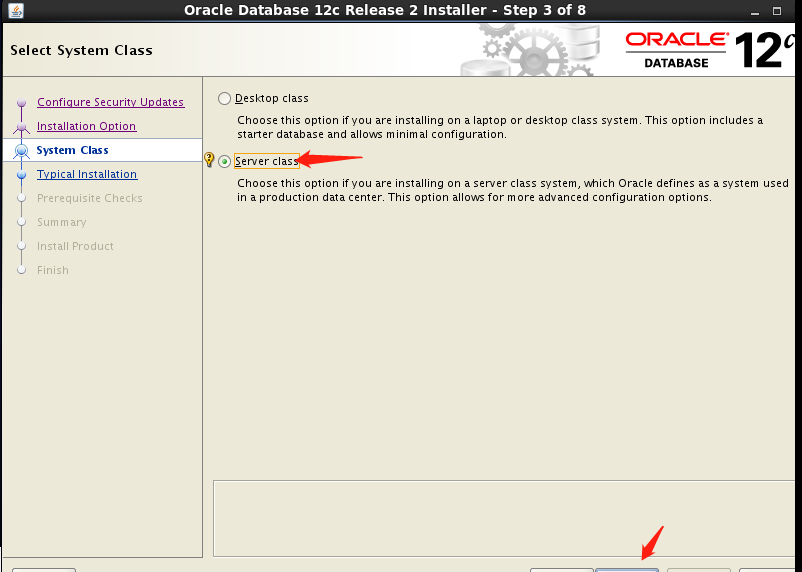
Task: Go back to Configure Security Updates step
Action: (110, 102)
